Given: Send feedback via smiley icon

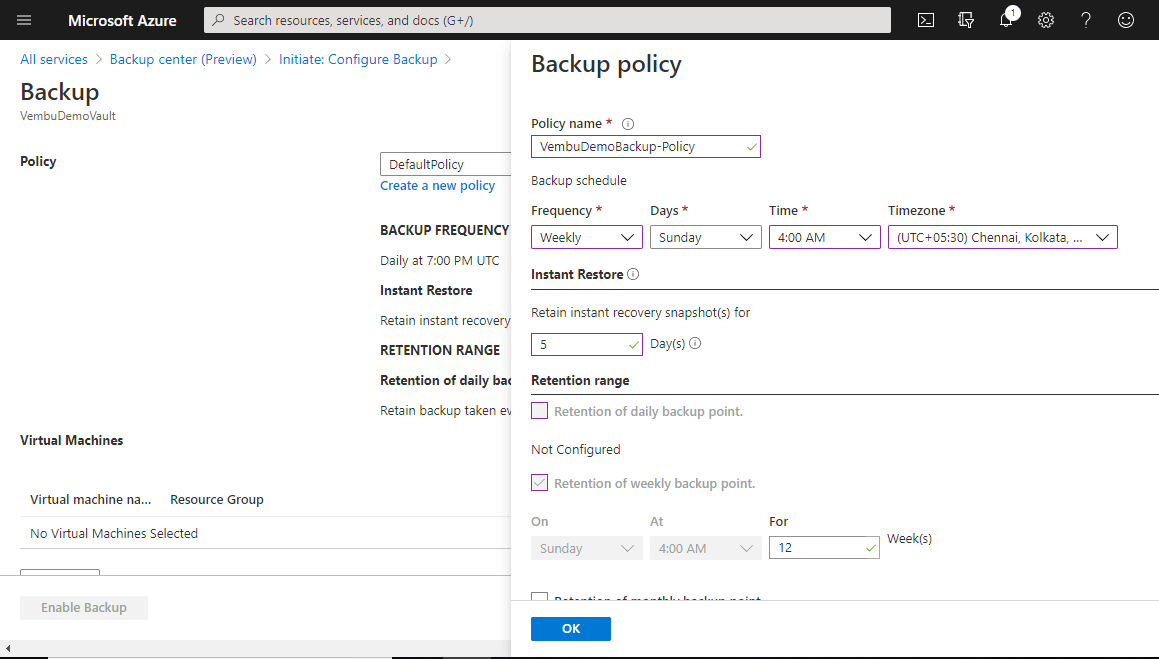Looking at the screenshot, I should (1126, 20).
